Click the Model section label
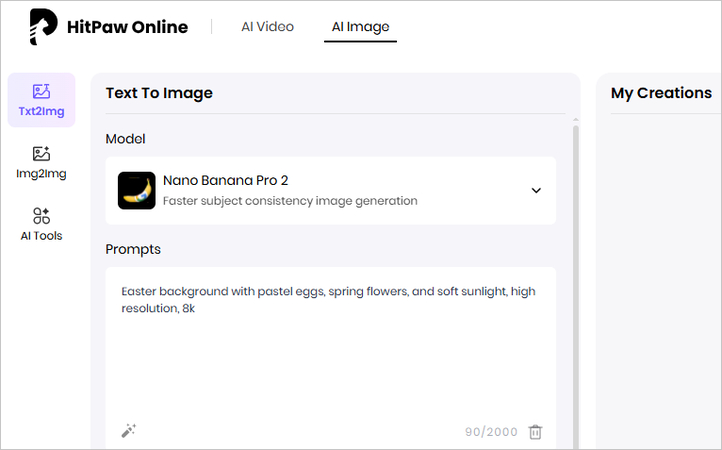 [126, 139]
